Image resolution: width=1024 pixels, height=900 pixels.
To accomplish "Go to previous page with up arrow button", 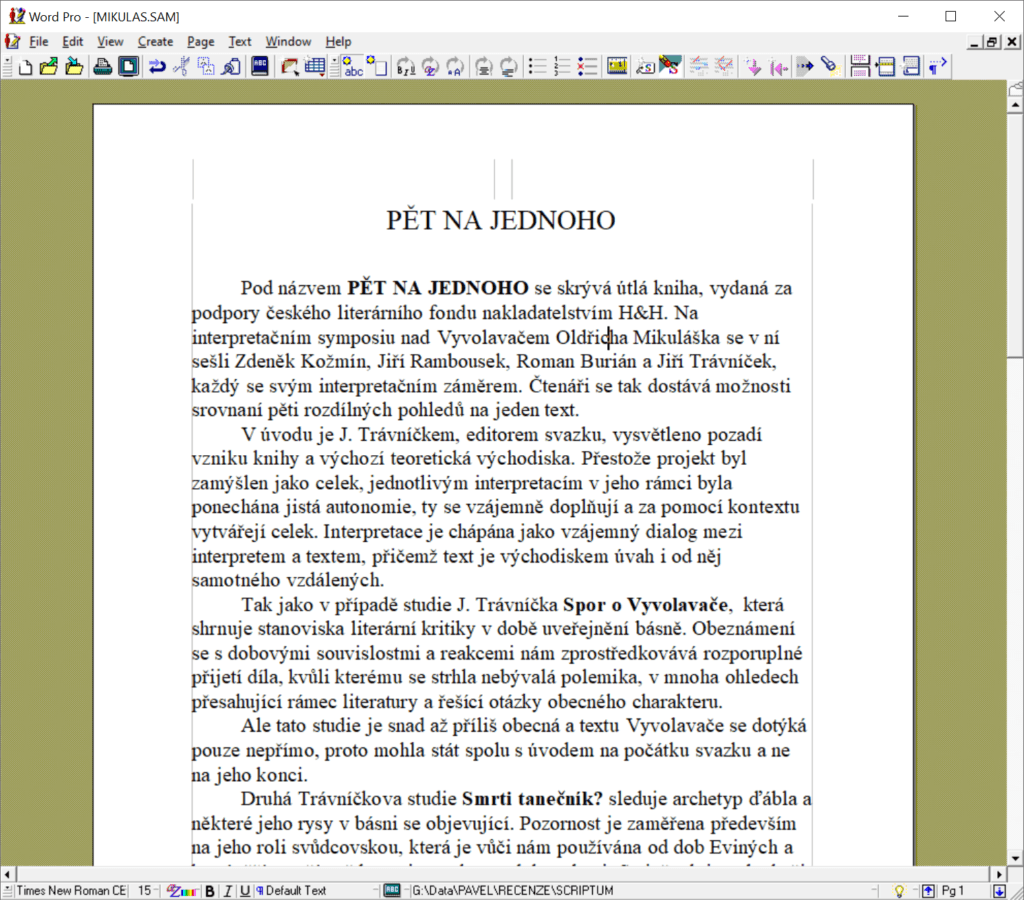I will (928, 891).
